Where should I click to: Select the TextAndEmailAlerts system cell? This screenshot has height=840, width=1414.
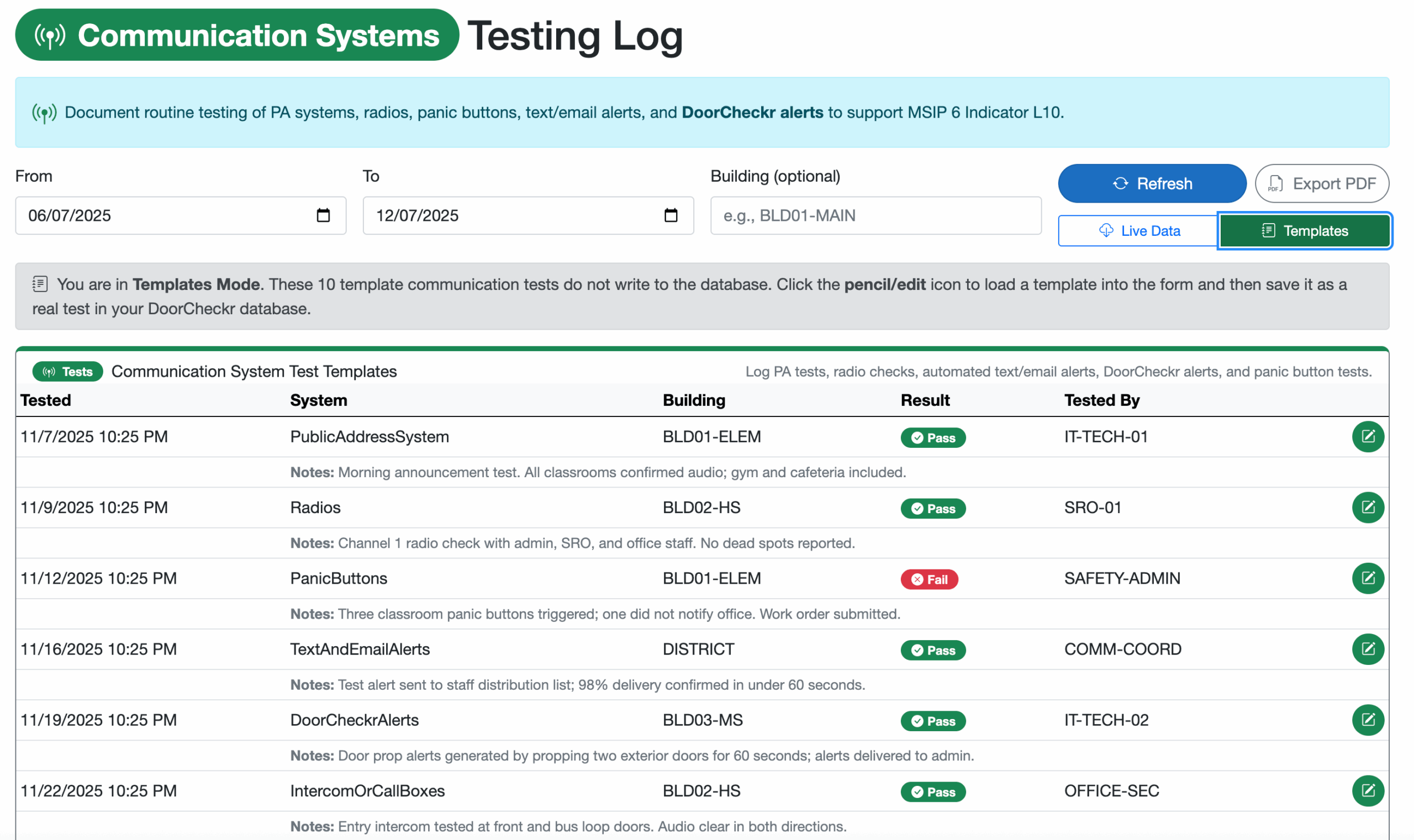360,649
